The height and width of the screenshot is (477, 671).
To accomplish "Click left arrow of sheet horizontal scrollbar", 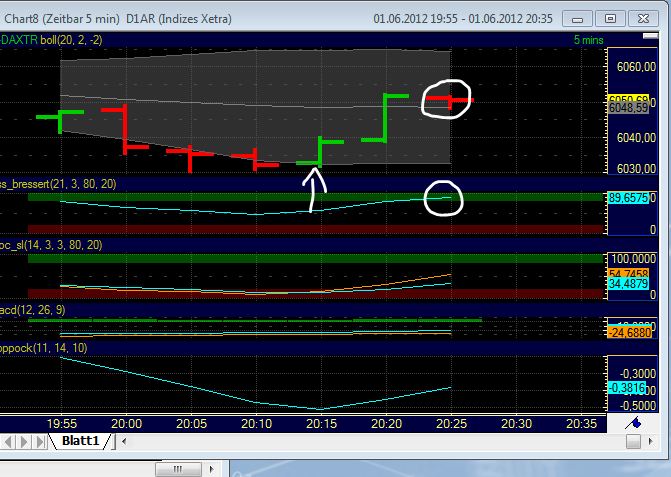I will click(x=124, y=441).
